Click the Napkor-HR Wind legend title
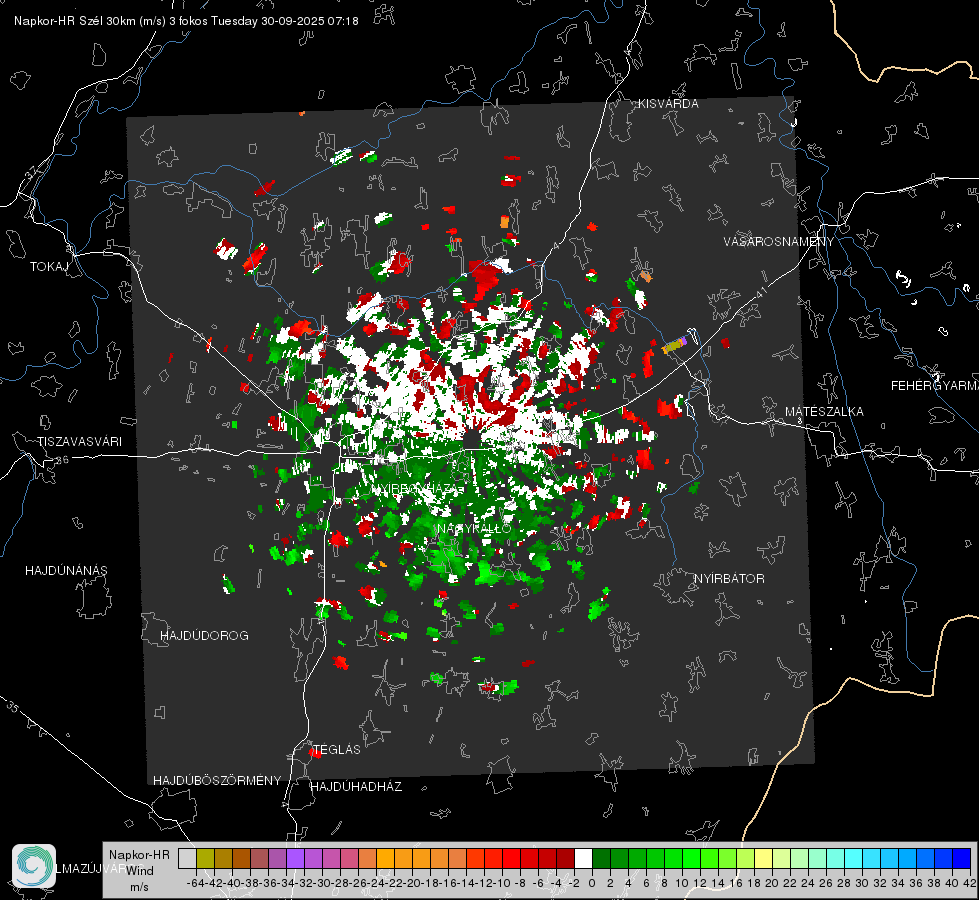The height and width of the screenshot is (900, 979). [x=139, y=871]
